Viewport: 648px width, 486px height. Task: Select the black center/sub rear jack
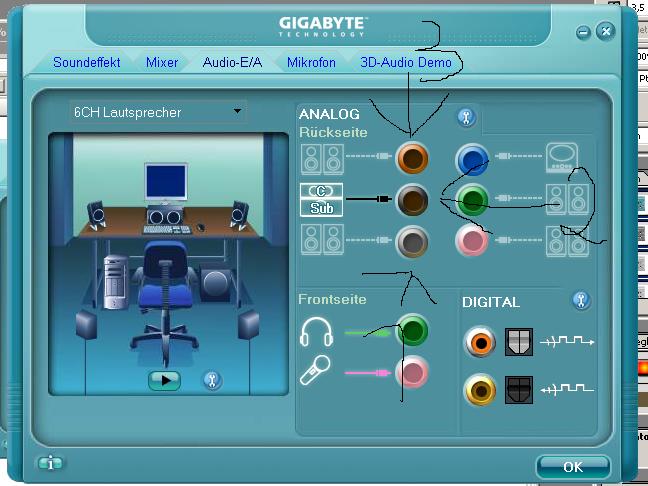point(412,200)
